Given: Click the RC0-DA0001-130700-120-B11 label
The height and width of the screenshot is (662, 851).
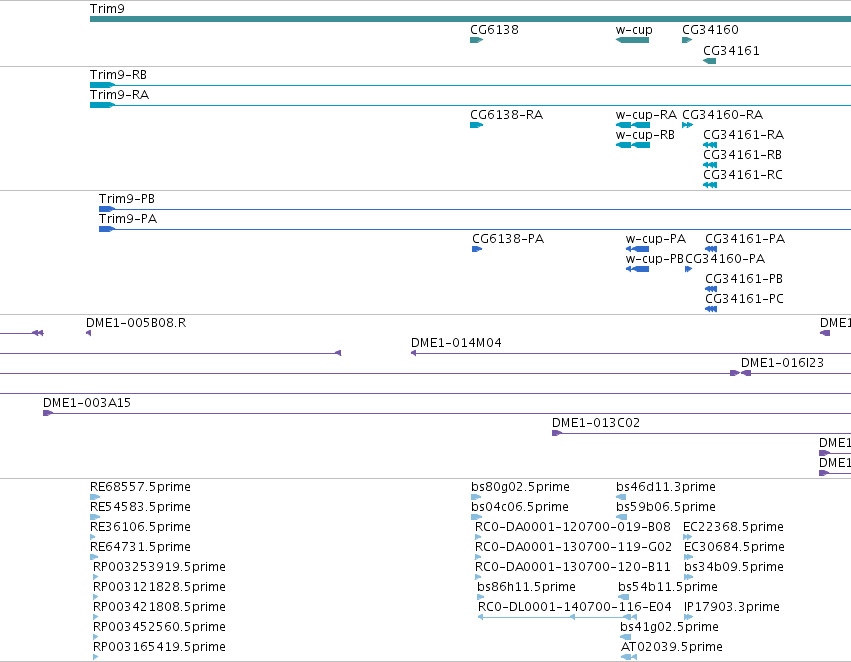Looking at the screenshot, I should (573, 567).
